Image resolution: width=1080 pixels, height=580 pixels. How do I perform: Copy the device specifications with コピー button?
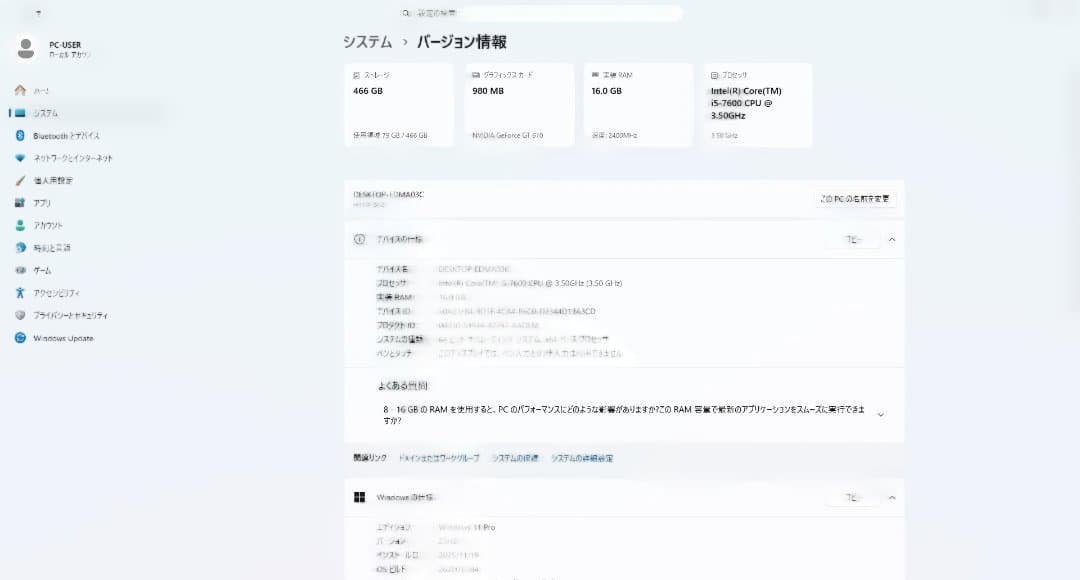point(852,240)
